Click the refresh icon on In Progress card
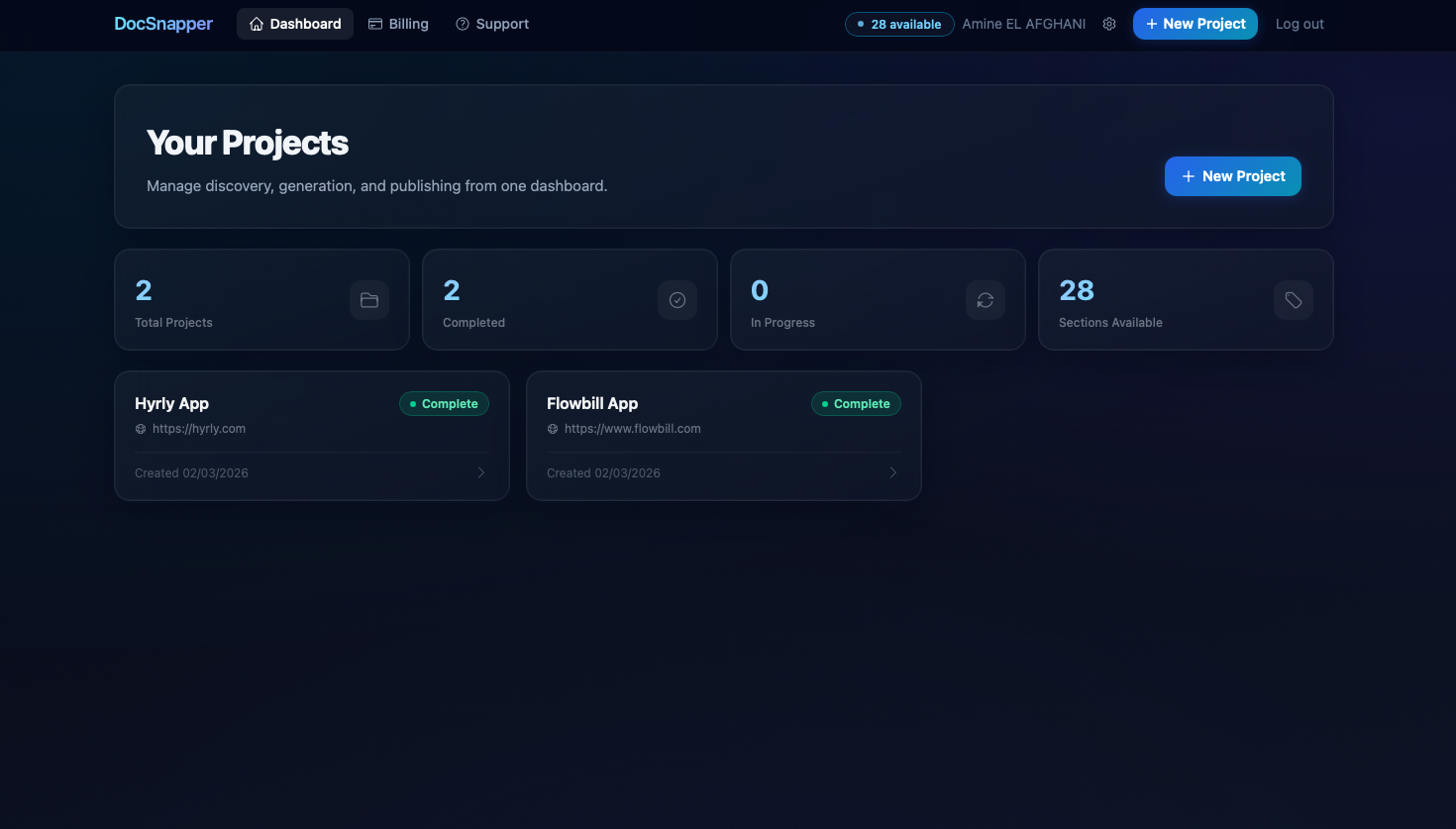This screenshot has height=829, width=1456. 986,299
